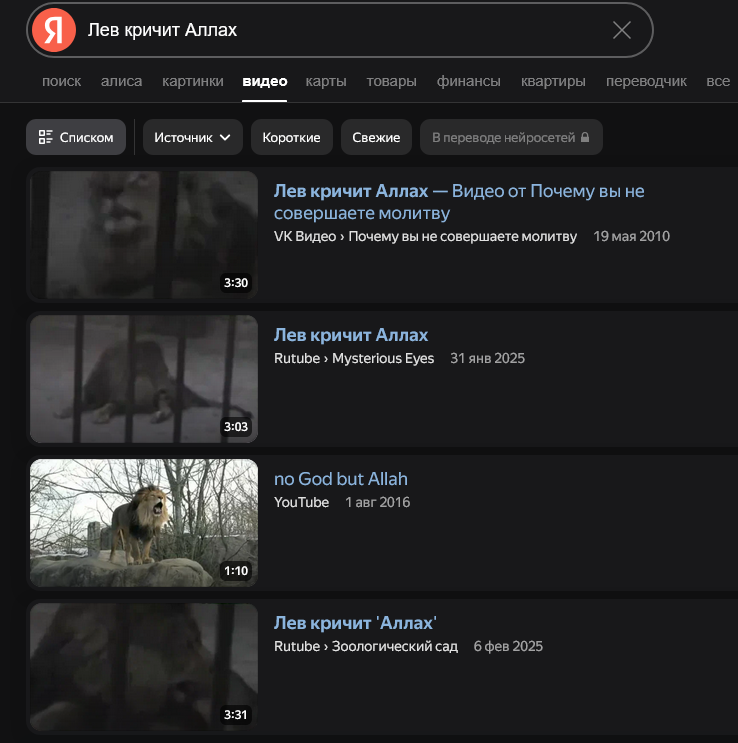This screenshot has height=743, width=738.
Task: Click 'VK Видео › Почему вы не совершаете молитву' source
Action: [425, 236]
